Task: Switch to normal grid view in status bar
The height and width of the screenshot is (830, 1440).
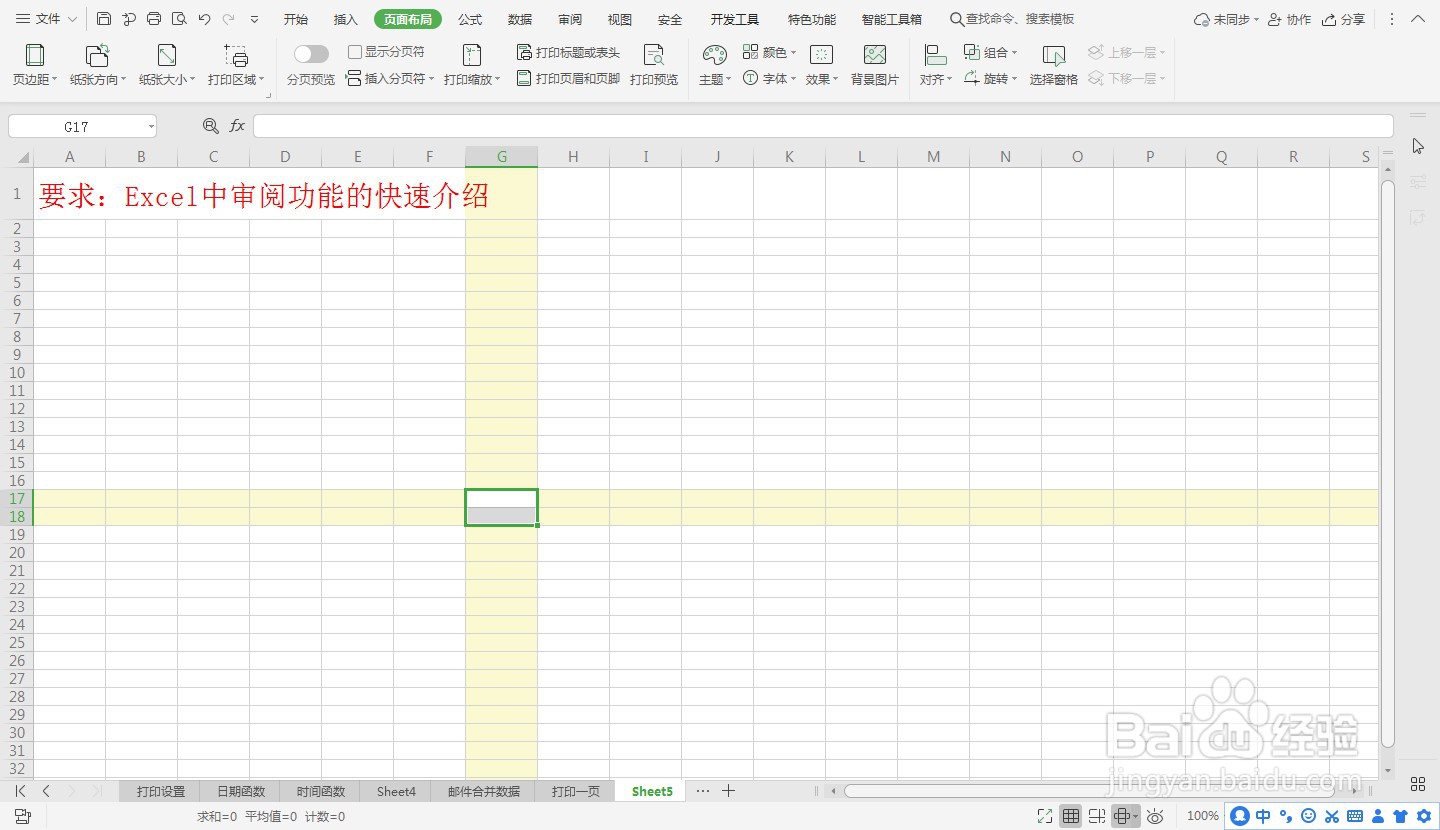Action: 1071,816
